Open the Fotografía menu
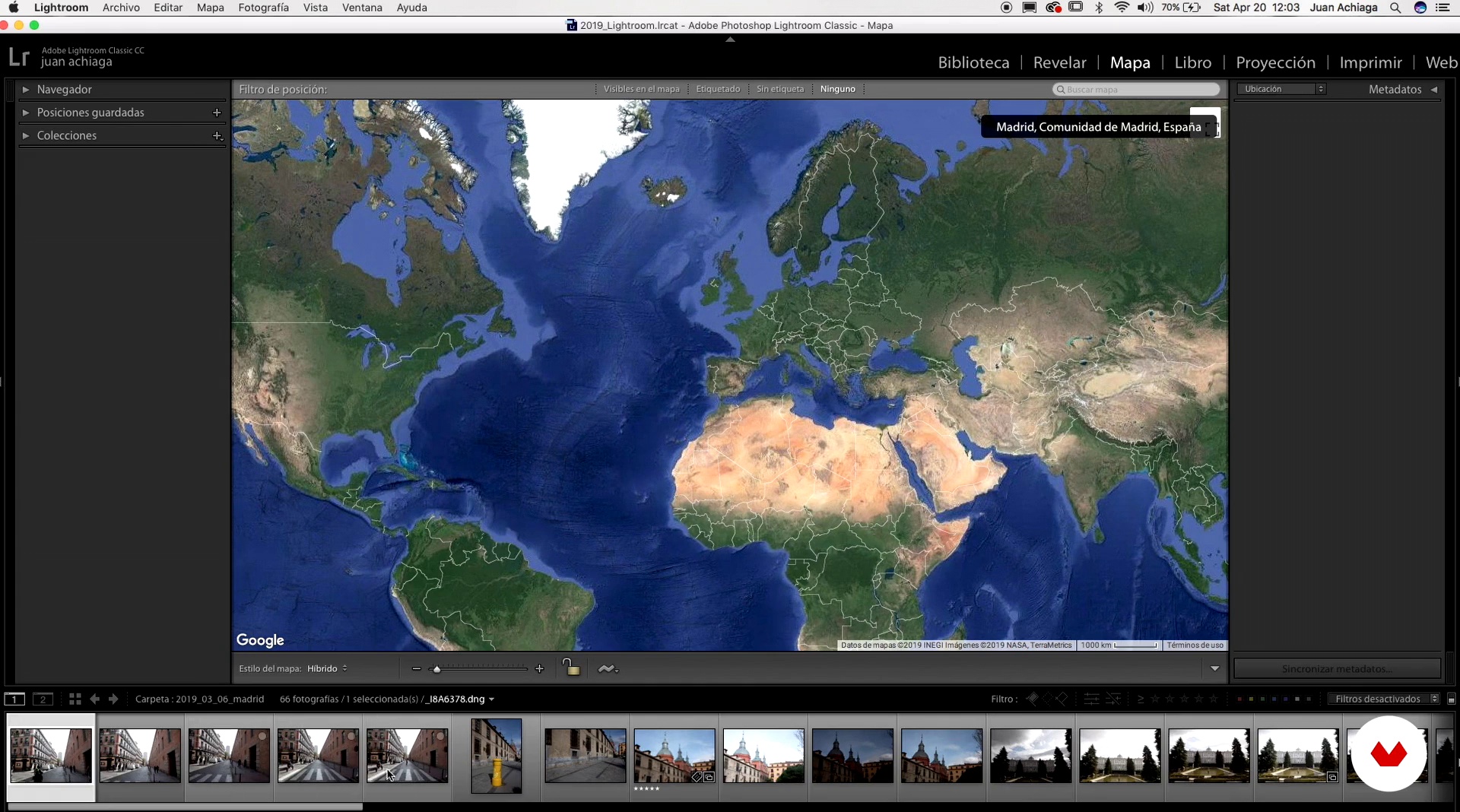Screen dimensions: 1460x812 [x=263, y=8]
